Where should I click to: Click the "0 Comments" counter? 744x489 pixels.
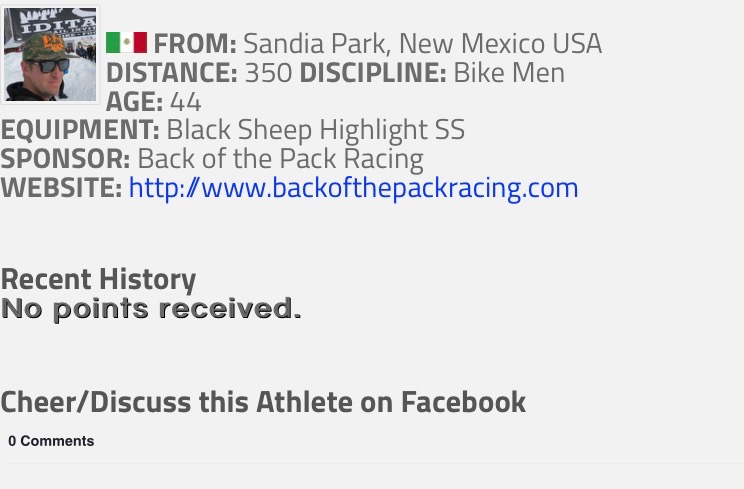click(51, 441)
